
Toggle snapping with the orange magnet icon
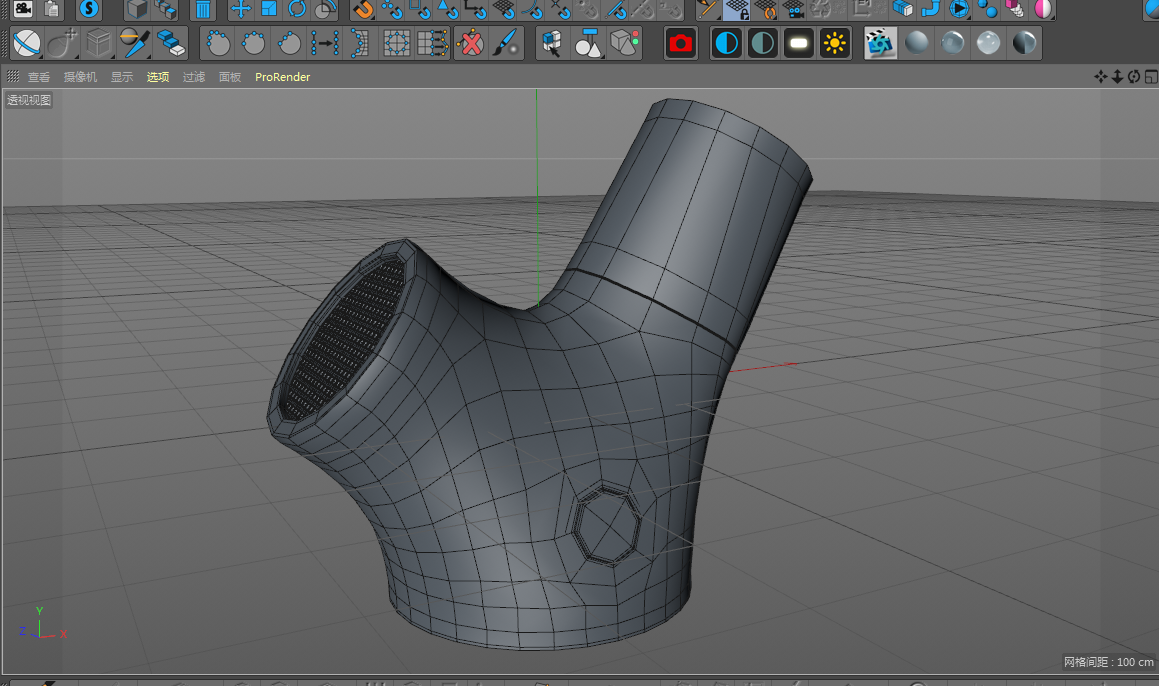[x=363, y=10]
